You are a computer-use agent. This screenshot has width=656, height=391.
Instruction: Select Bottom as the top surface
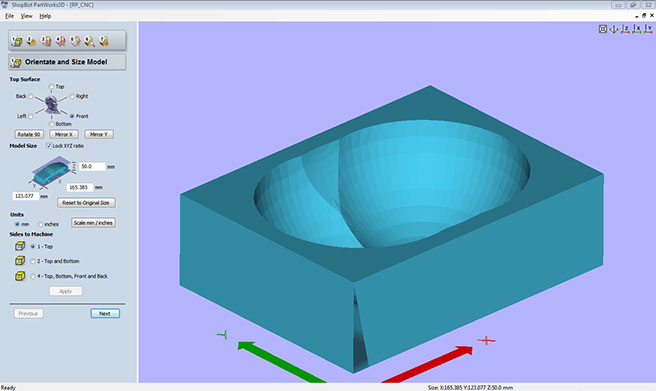[51, 124]
